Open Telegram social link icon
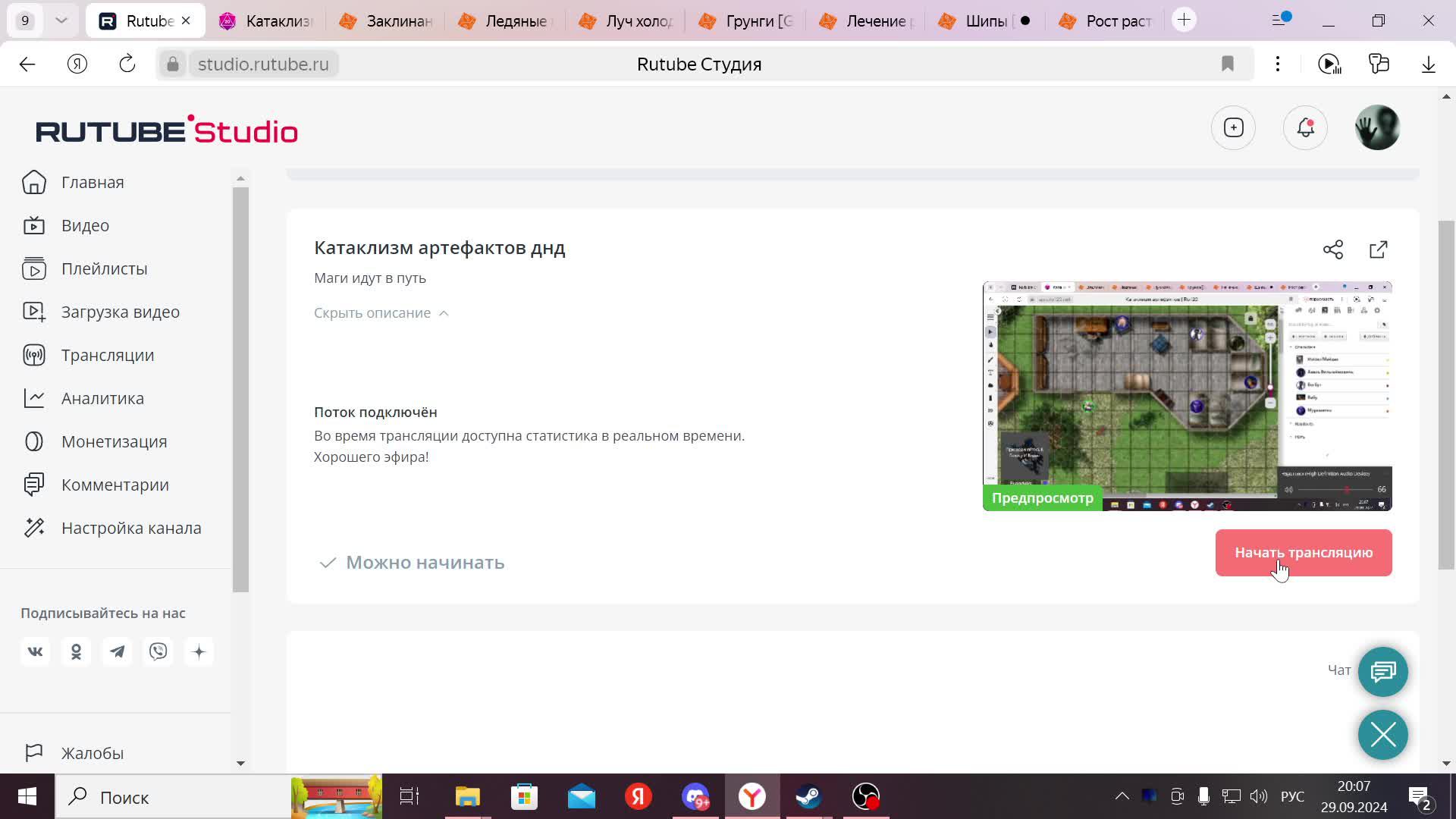 [117, 651]
